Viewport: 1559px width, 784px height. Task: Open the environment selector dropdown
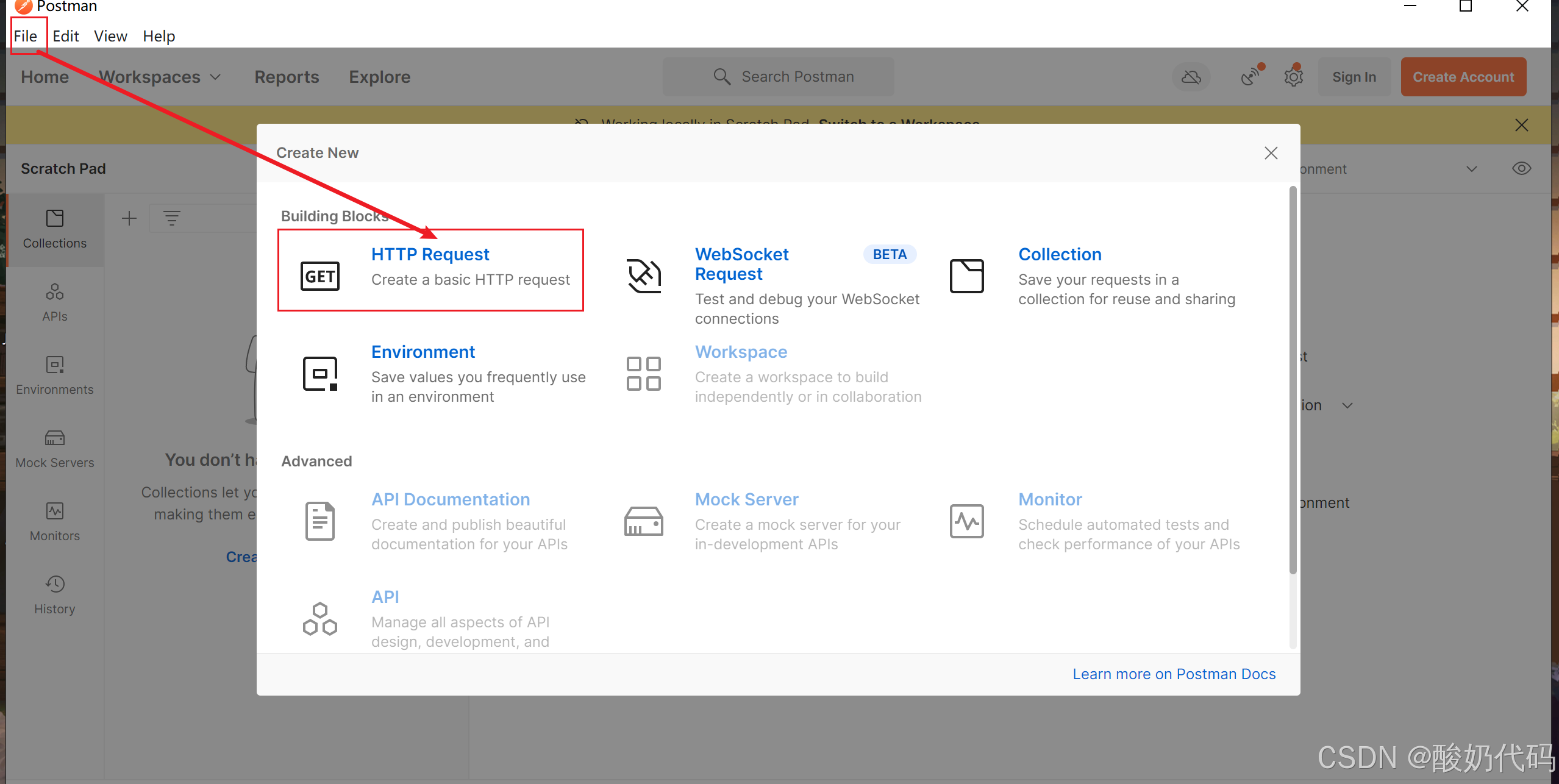coord(1471,168)
